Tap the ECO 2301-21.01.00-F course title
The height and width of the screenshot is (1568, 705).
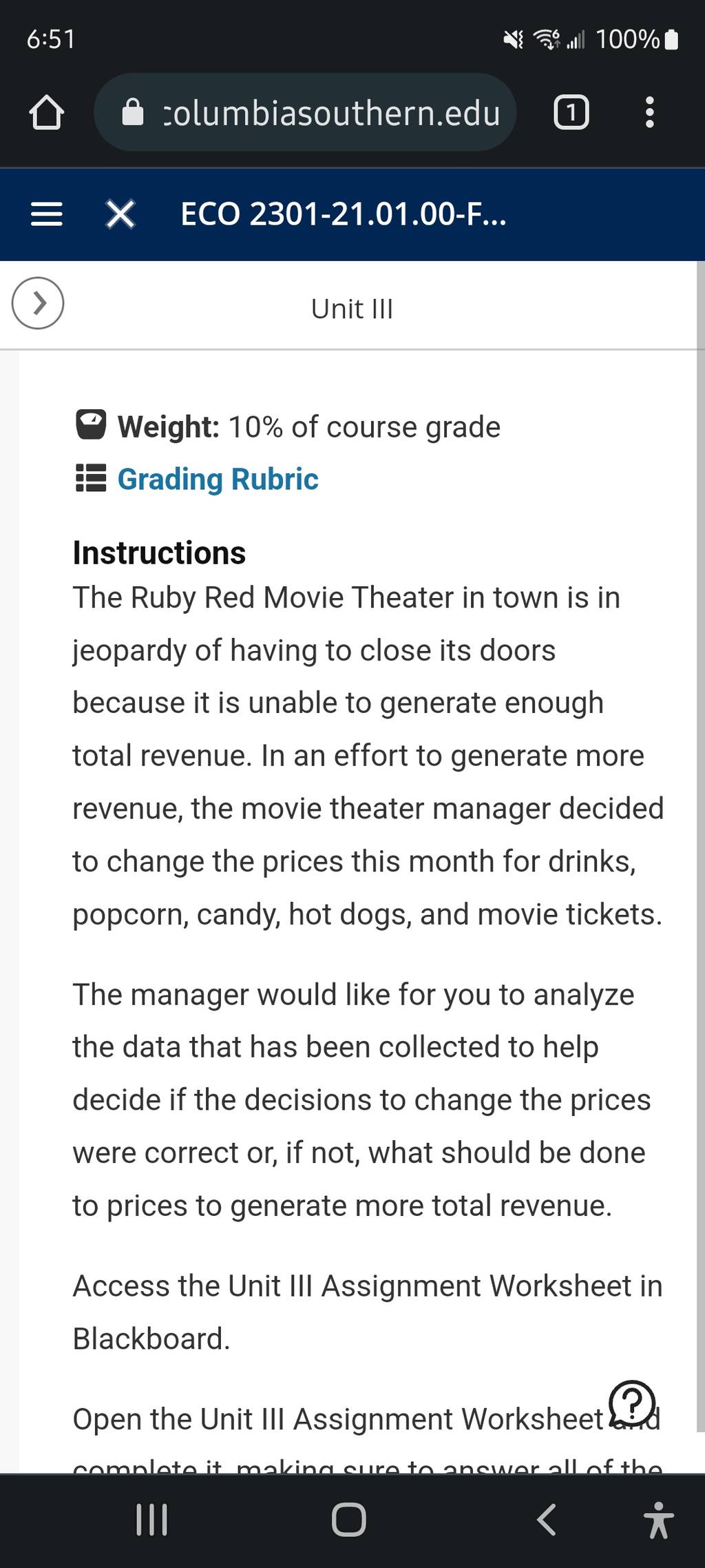pos(343,214)
